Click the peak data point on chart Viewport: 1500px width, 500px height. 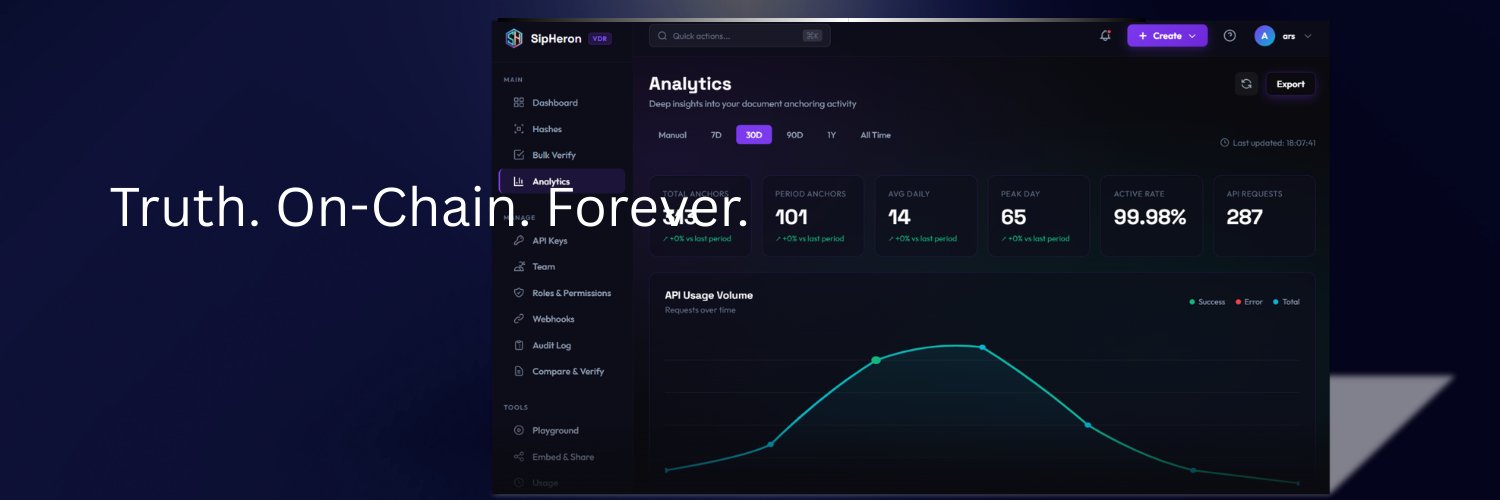(982, 347)
